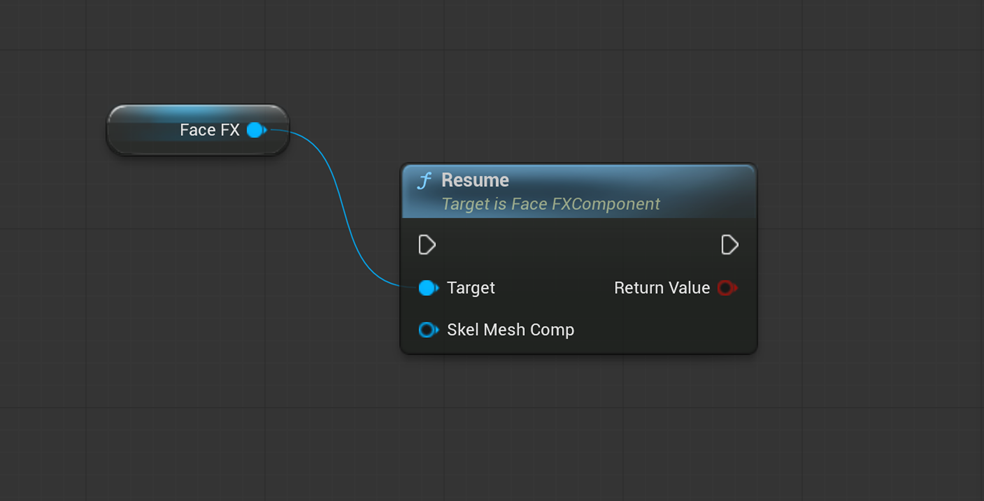Click the Resume node output execution pin
984x501 pixels.
pos(729,245)
